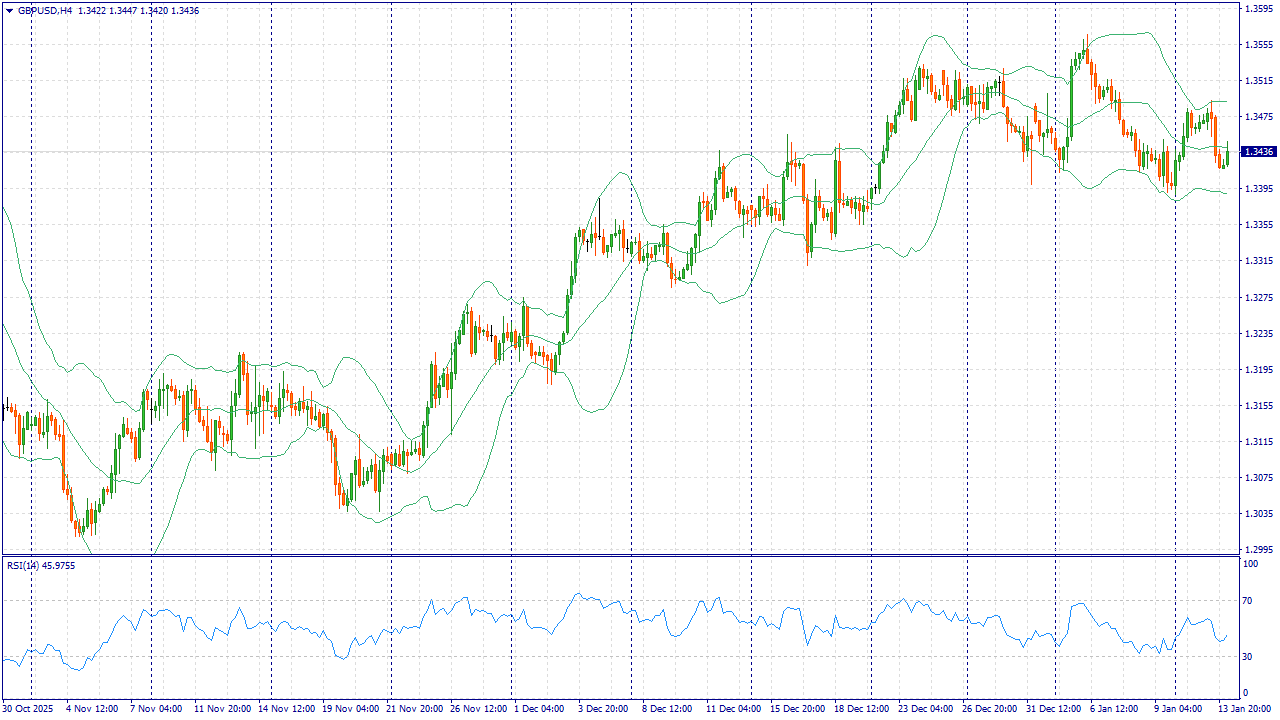Click the 23 Dec 04:00 time label
The image size is (1280, 720).
pos(925,709)
